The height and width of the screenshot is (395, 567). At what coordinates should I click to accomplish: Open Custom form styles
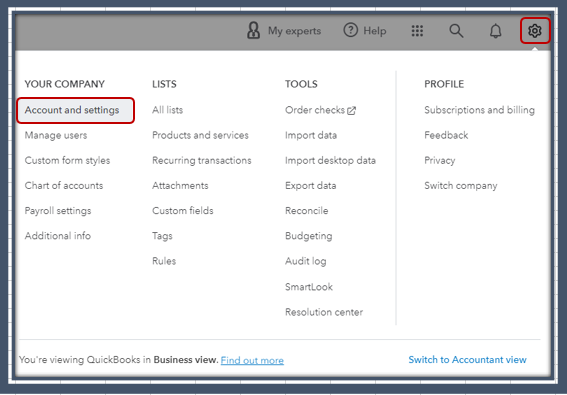click(x=67, y=161)
